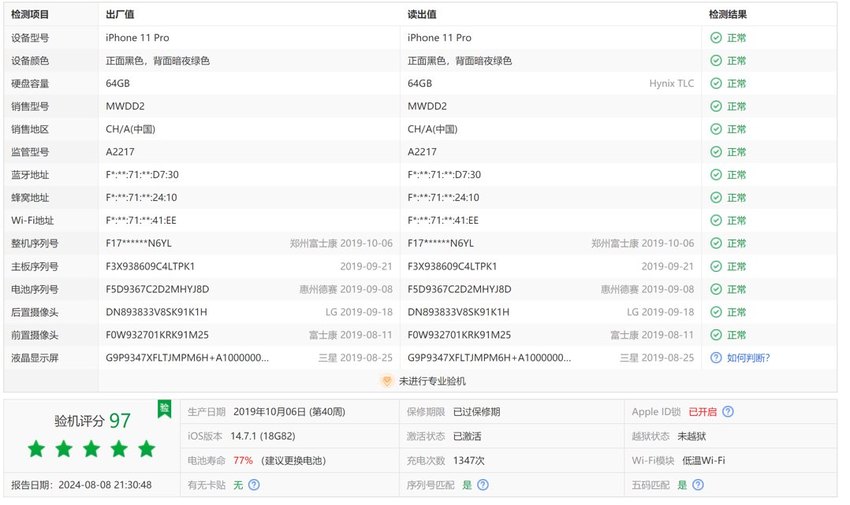Click the green check icon in 蜂窝地址 row
This screenshot has width=850, height=505.
click(716, 197)
